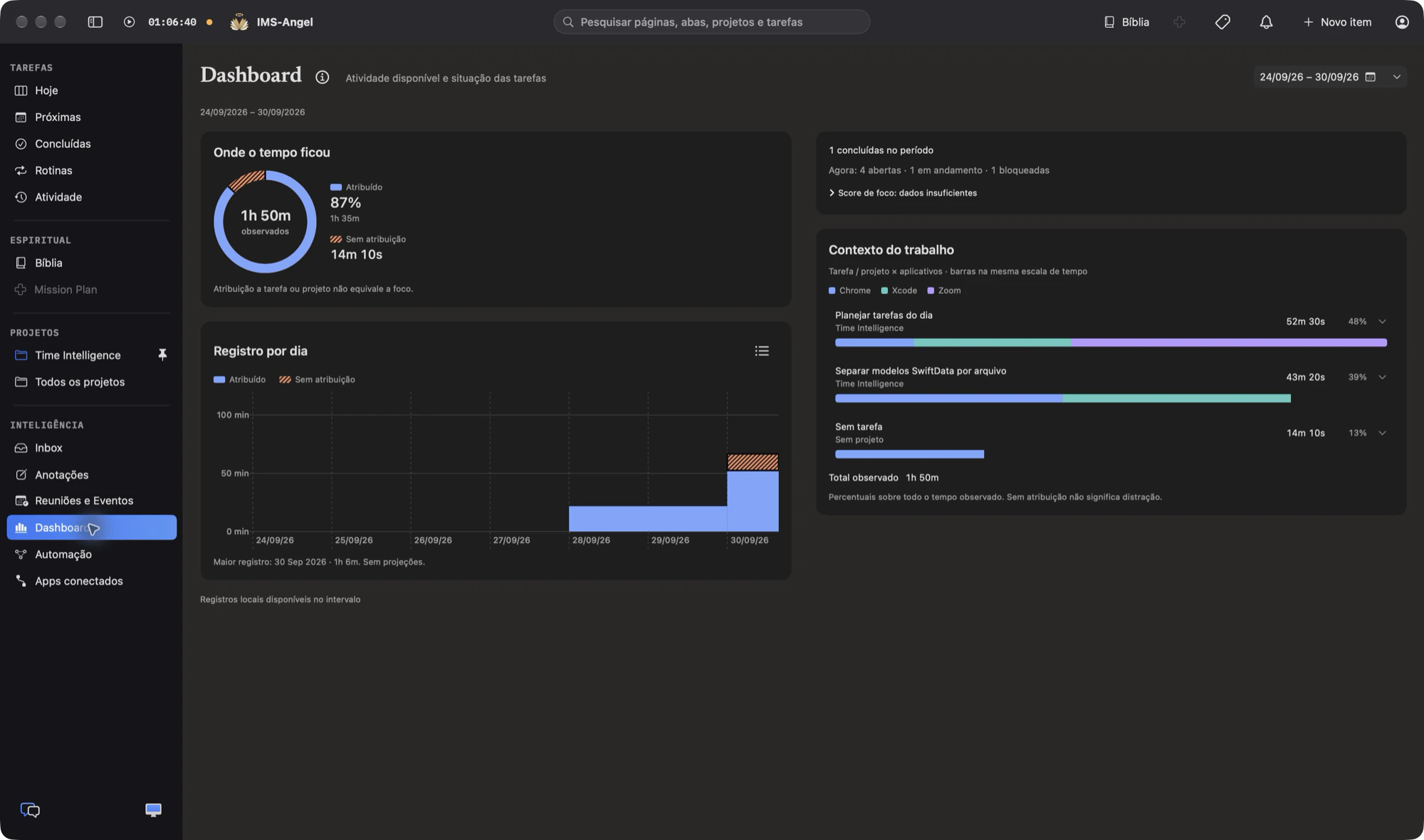1424x840 pixels.
Task: Open the user account icon
Action: pos(1402,22)
